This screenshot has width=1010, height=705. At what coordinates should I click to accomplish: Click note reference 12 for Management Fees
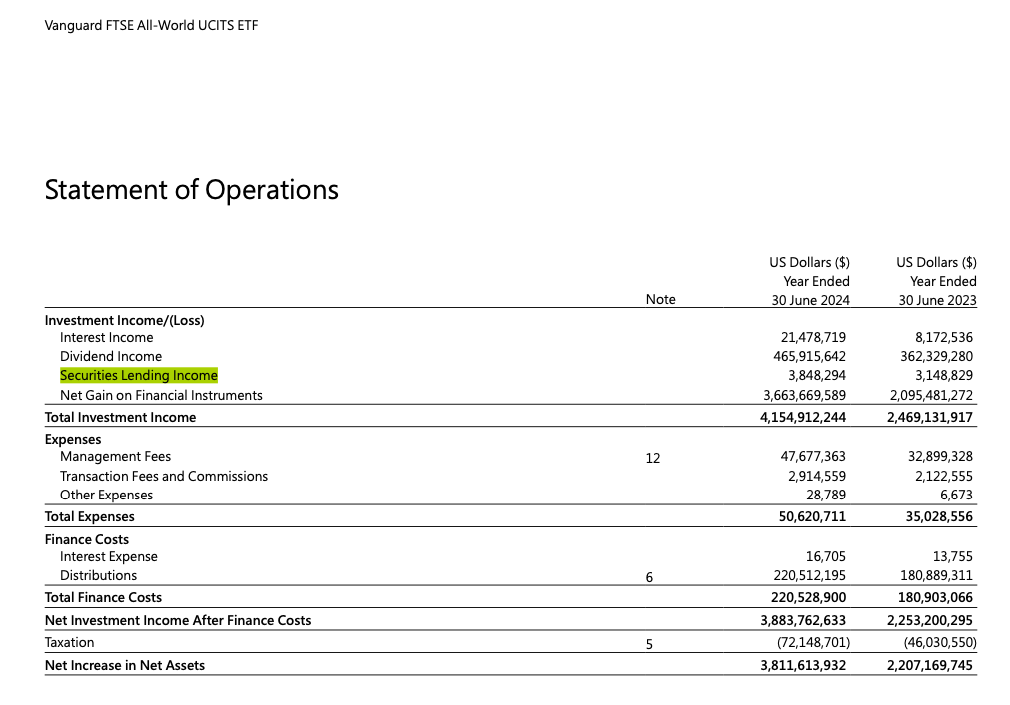[x=653, y=458]
